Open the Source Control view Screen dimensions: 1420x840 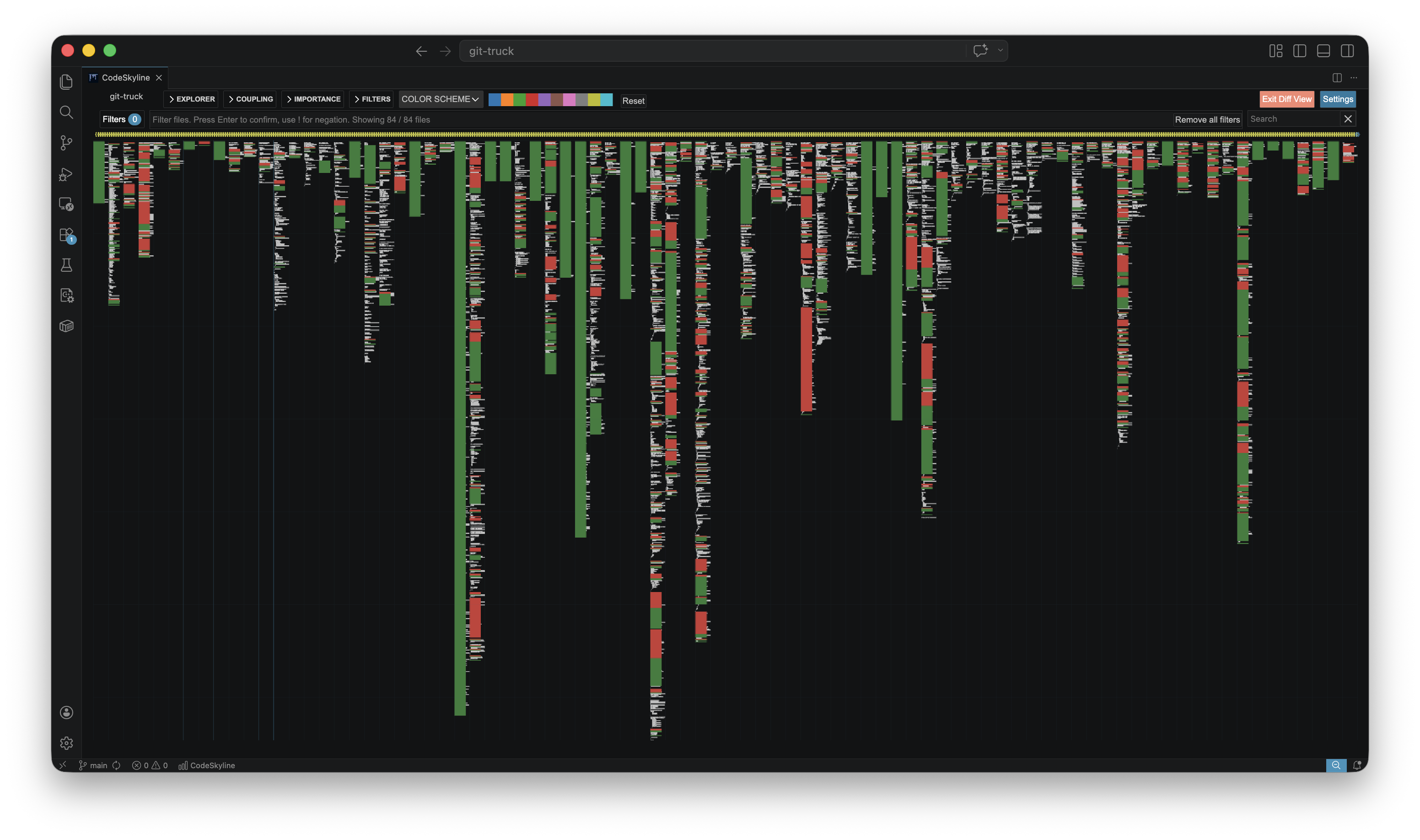66,143
